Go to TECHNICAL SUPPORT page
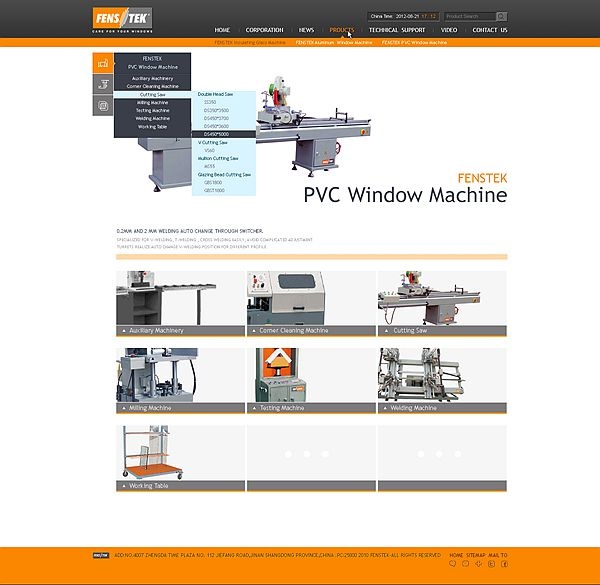600x585 pixels. click(397, 30)
